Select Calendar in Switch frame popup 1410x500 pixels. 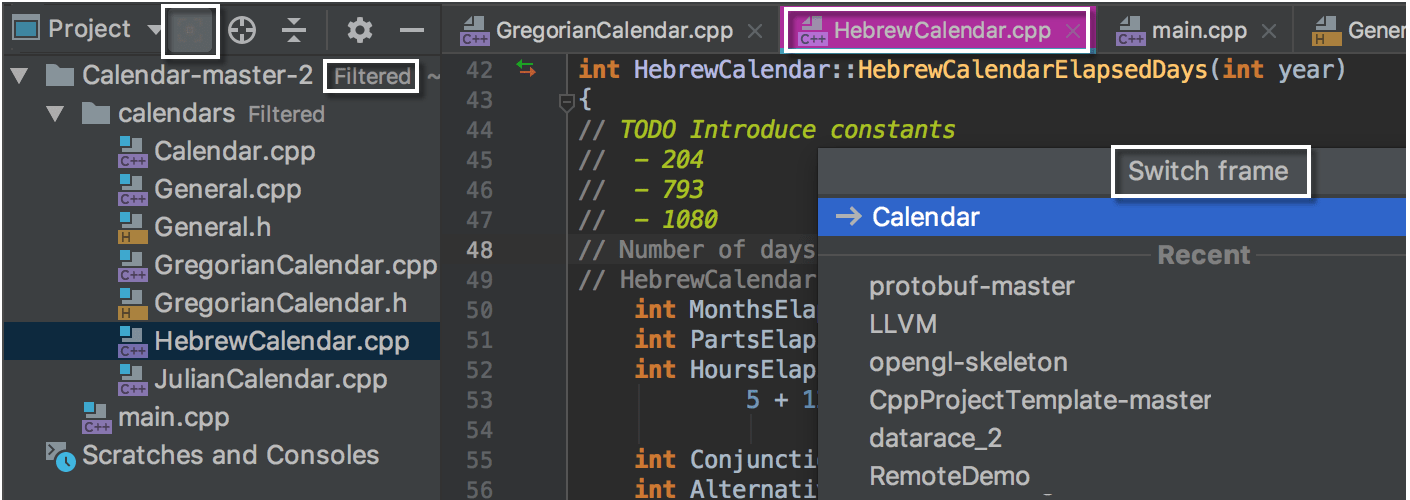click(x=925, y=217)
